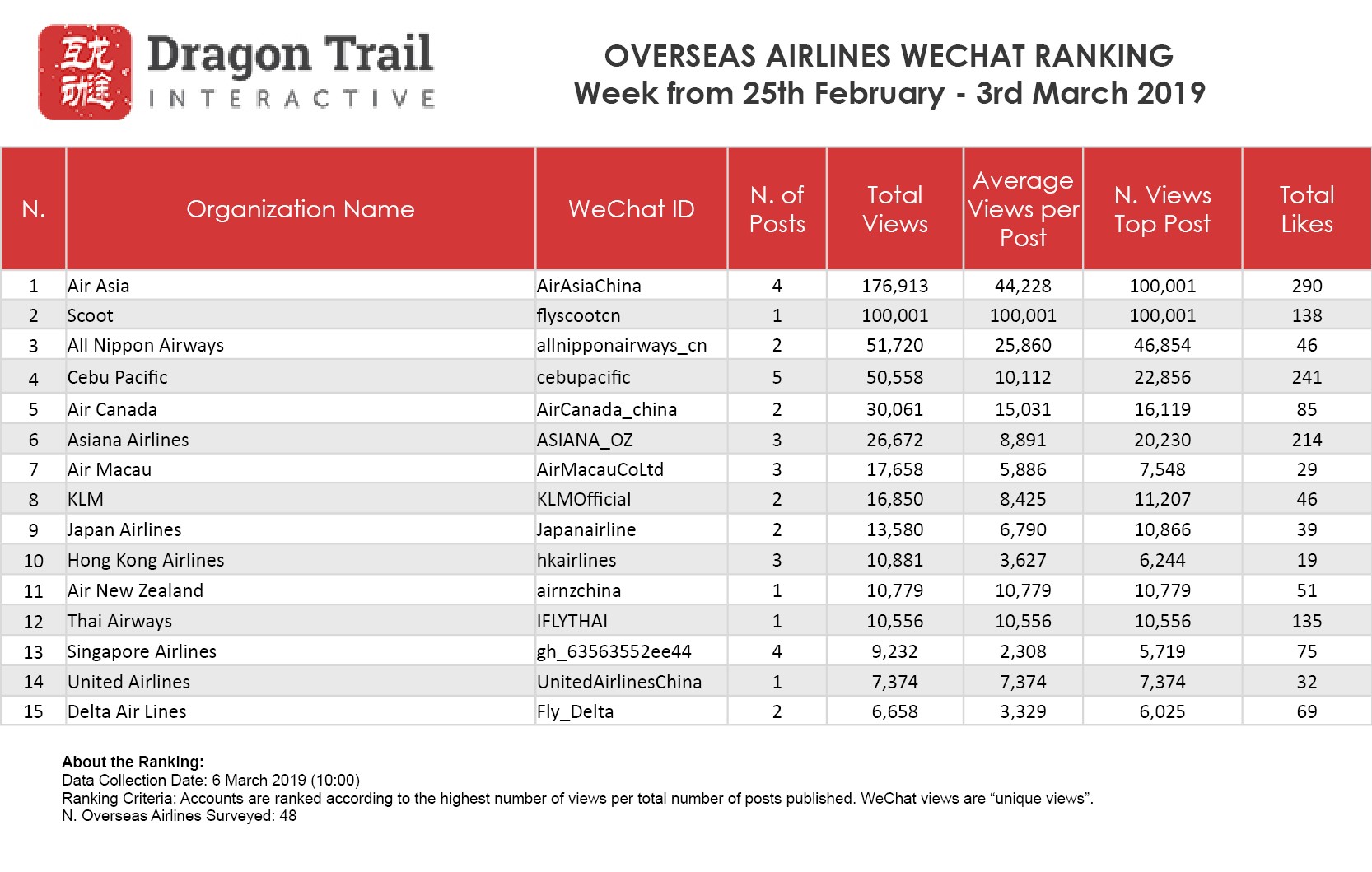Click the KLMOfficial WeChat ID cell
The height and width of the screenshot is (872, 1372).
pos(584,499)
